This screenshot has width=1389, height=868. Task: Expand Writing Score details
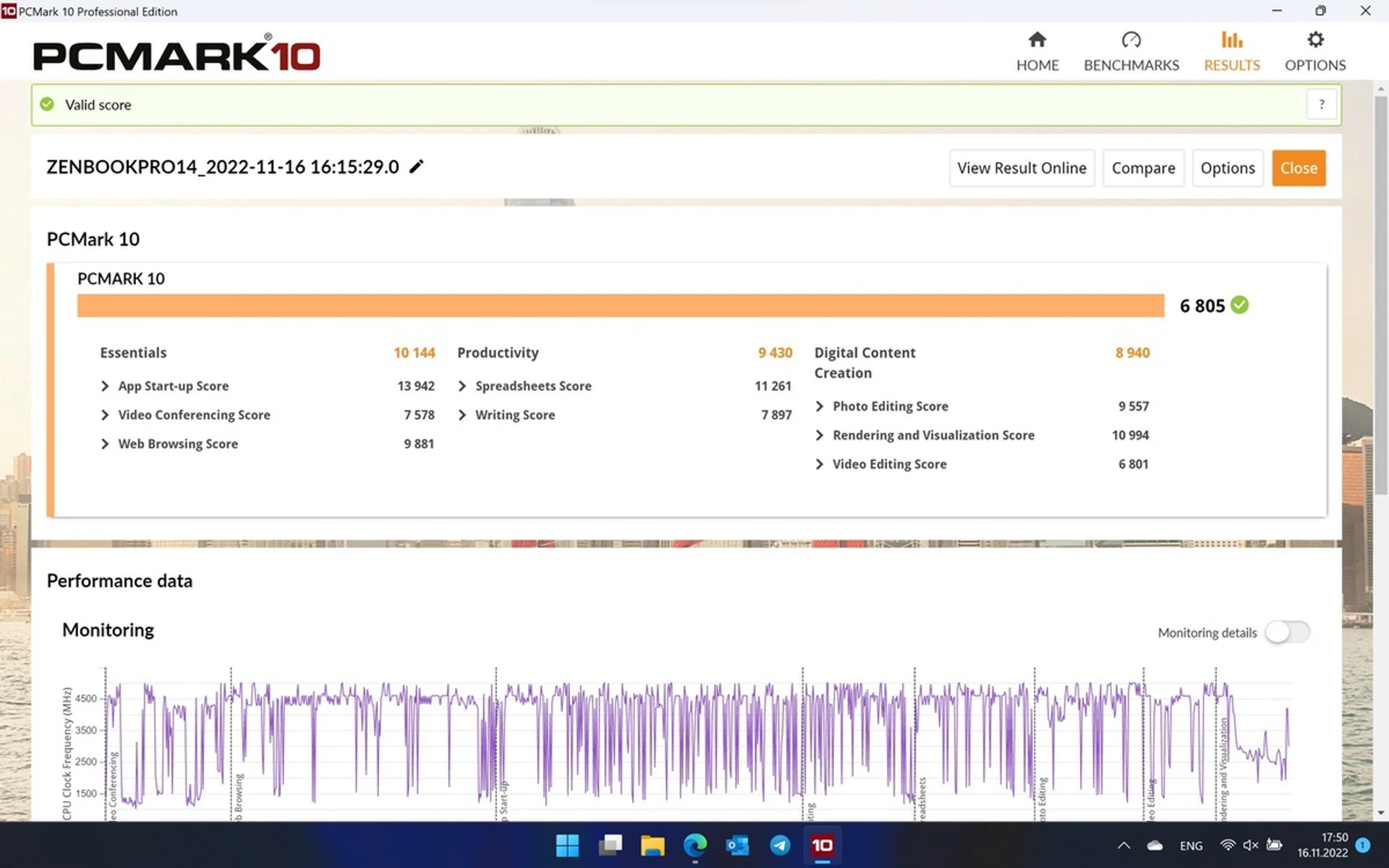click(x=462, y=415)
